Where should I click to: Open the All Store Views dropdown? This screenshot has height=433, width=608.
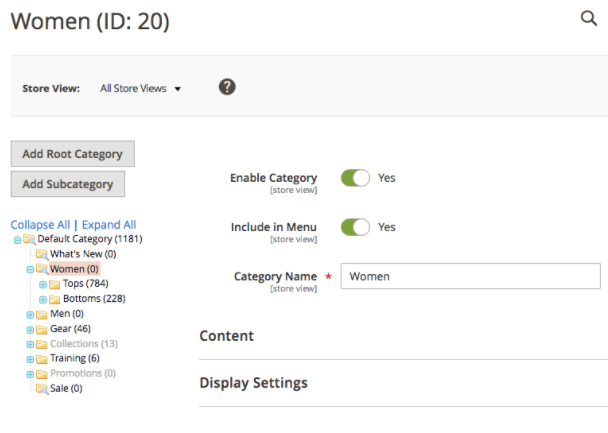(141, 88)
